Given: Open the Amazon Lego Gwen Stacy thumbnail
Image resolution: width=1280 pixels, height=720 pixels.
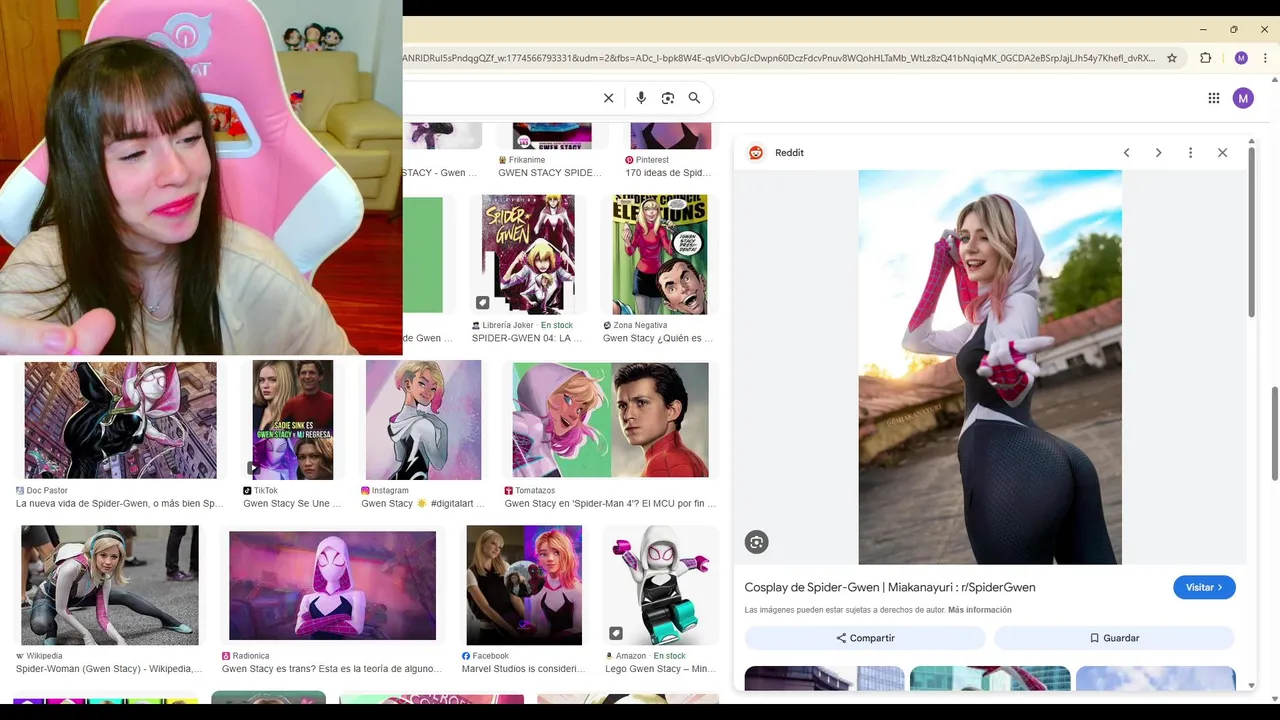Looking at the screenshot, I should pyautogui.click(x=660, y=585).
